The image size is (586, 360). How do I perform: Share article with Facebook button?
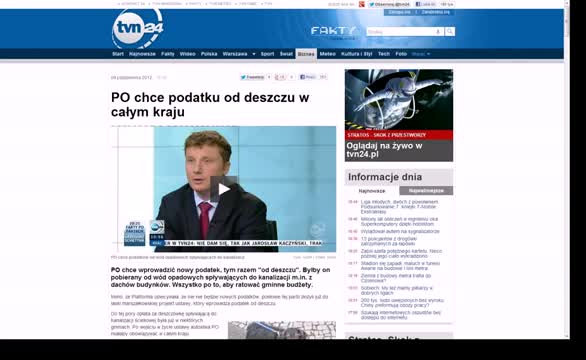[308, 77]
